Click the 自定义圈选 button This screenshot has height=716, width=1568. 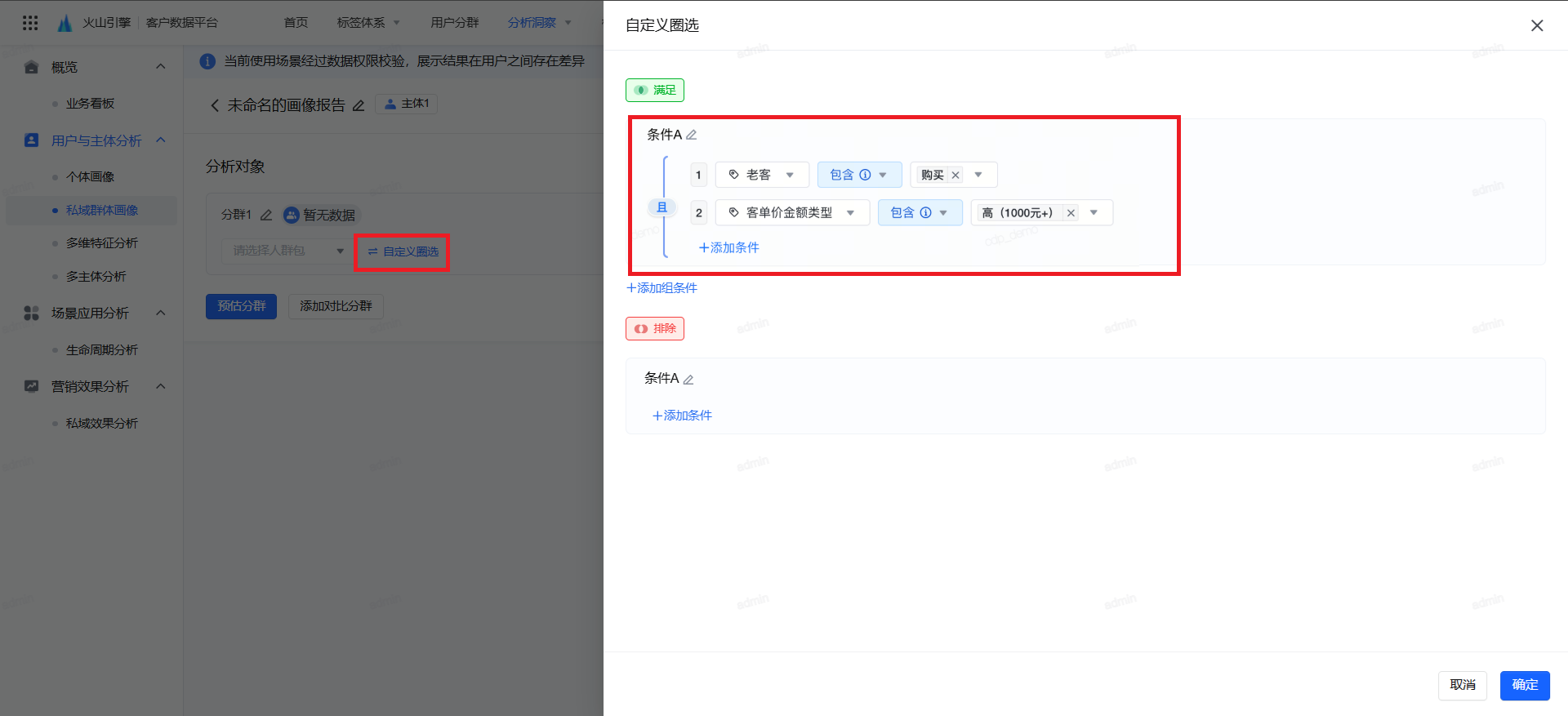tap(403, 251)
